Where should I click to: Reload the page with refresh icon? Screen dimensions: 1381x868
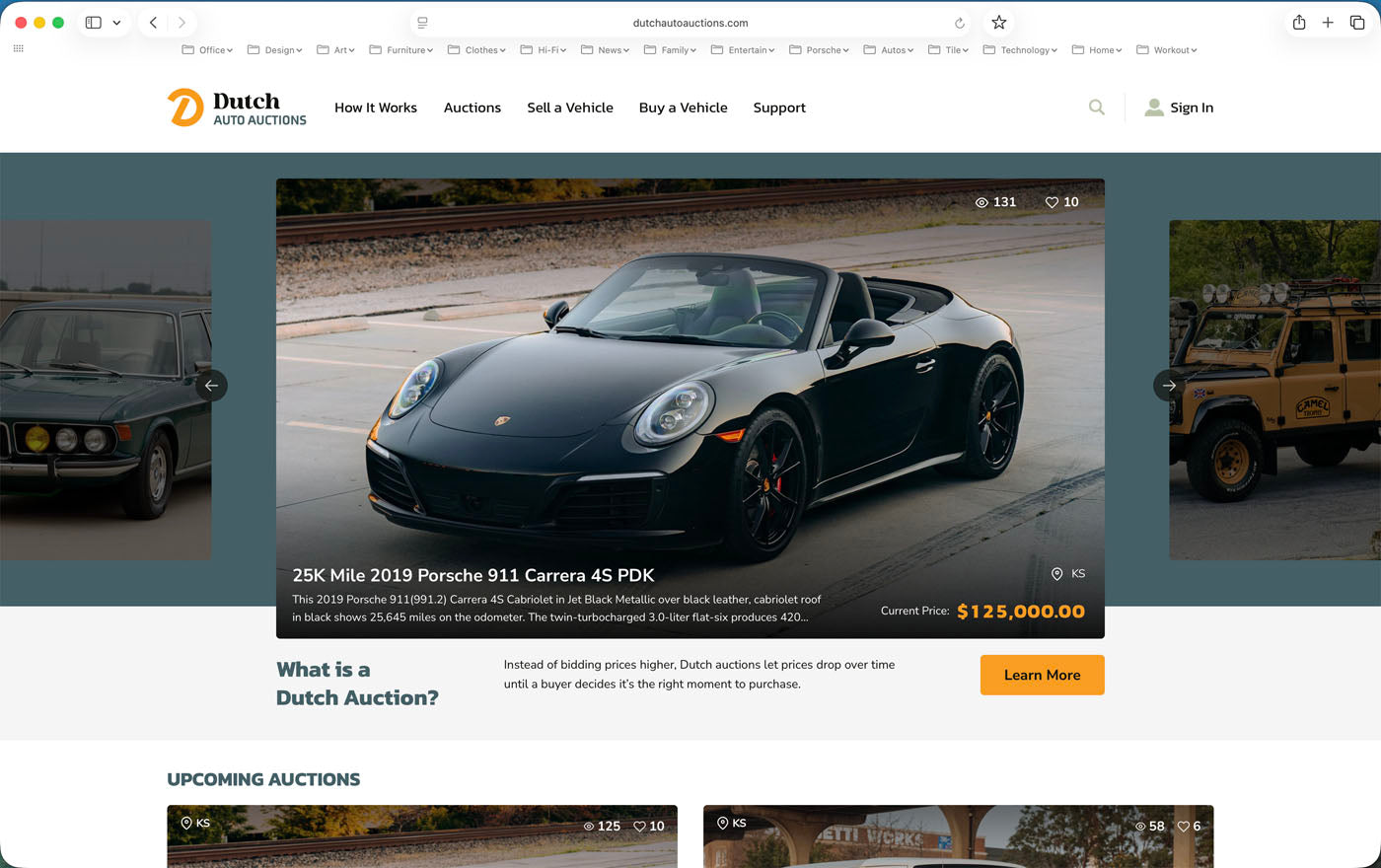[x=959, y=23]
